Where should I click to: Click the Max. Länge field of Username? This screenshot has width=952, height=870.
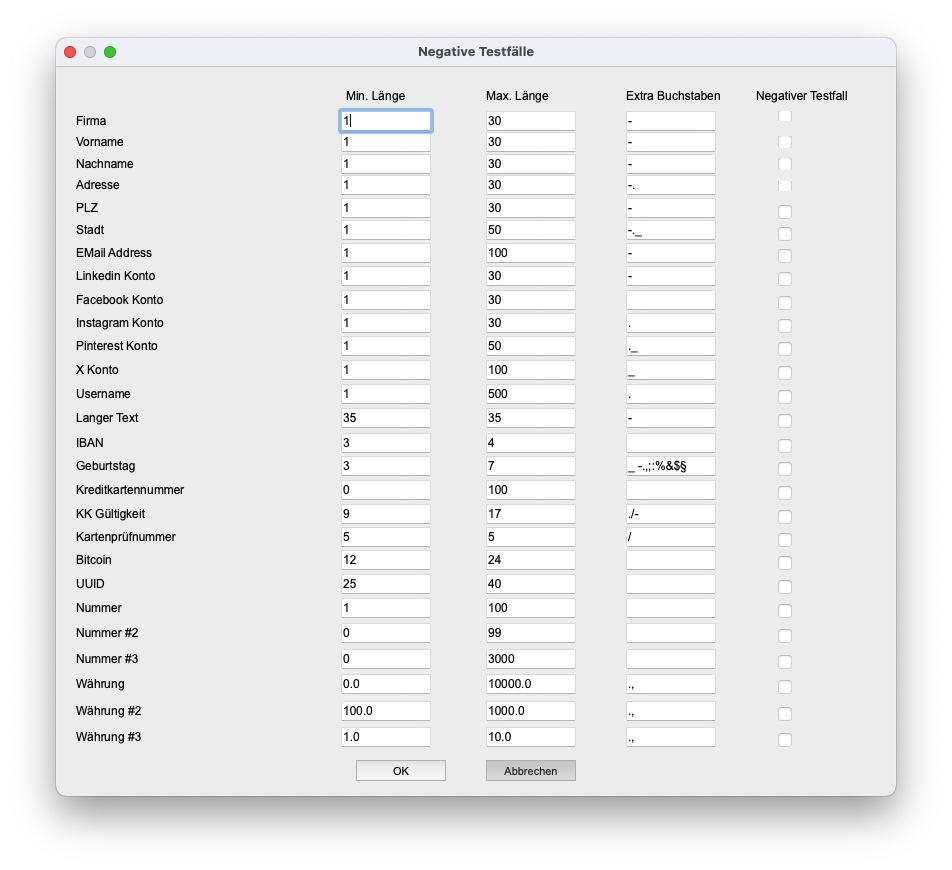[x=531, y=394]
